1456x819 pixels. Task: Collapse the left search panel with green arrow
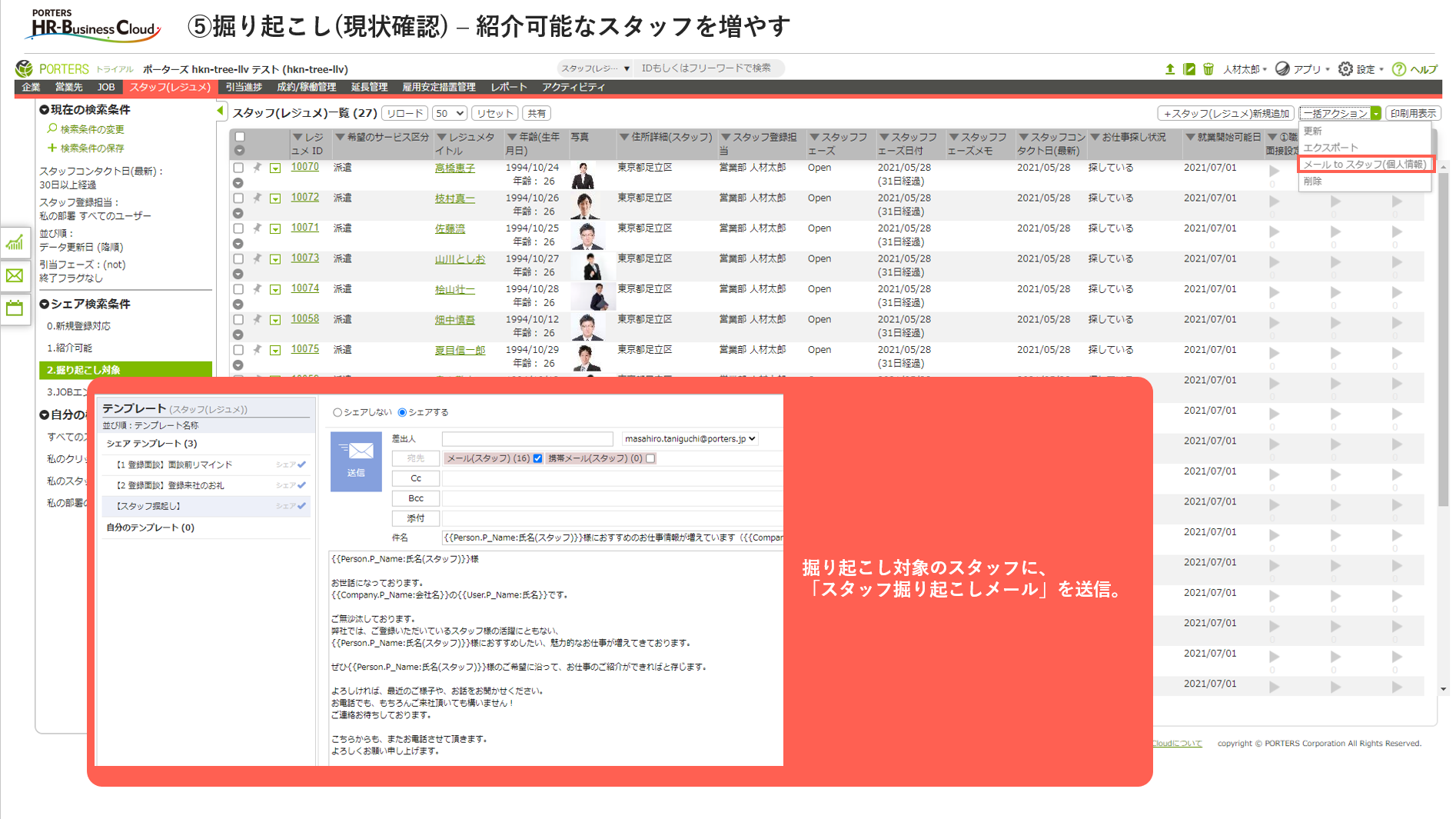point(221,112)
